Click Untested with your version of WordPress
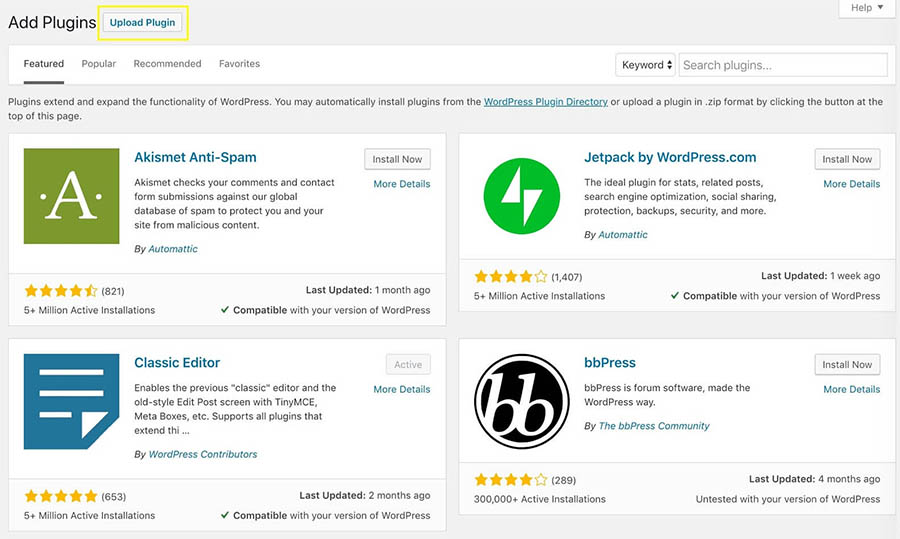Image resolution: width=900 pixels, height=539 pixels. pos(788,499)
